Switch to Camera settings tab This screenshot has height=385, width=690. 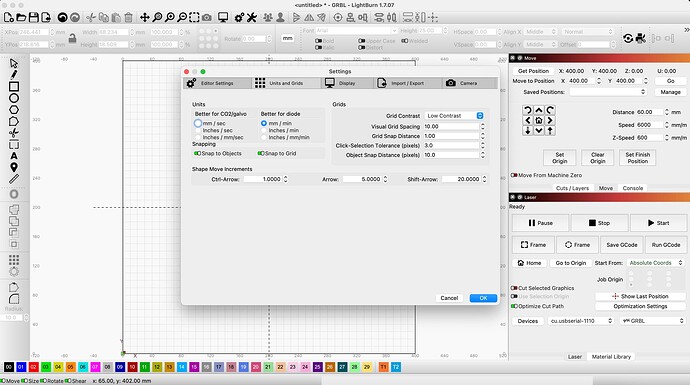[469, 83]
